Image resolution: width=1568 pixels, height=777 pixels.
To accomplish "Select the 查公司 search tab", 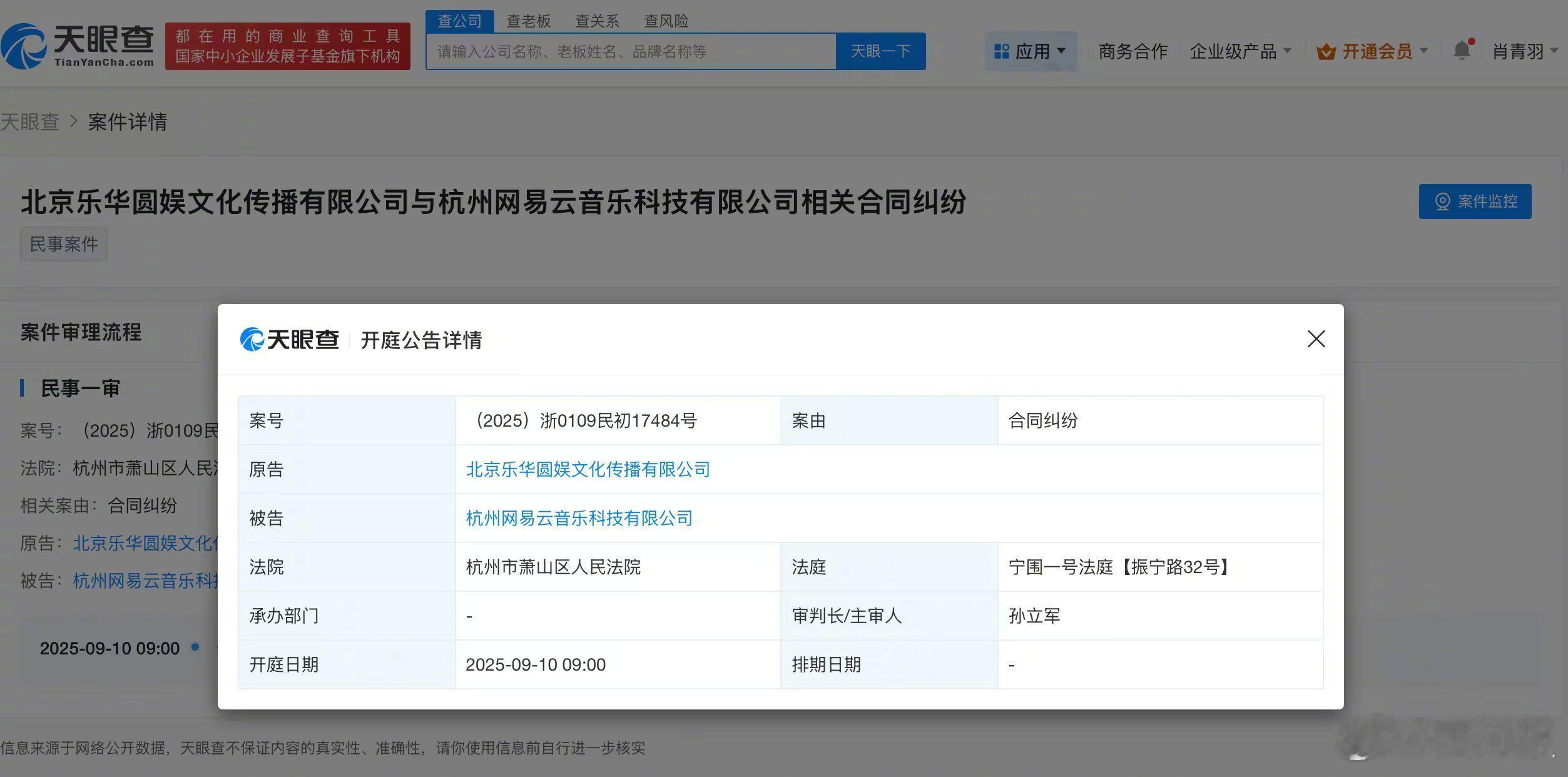I will (x=460, y=21).
